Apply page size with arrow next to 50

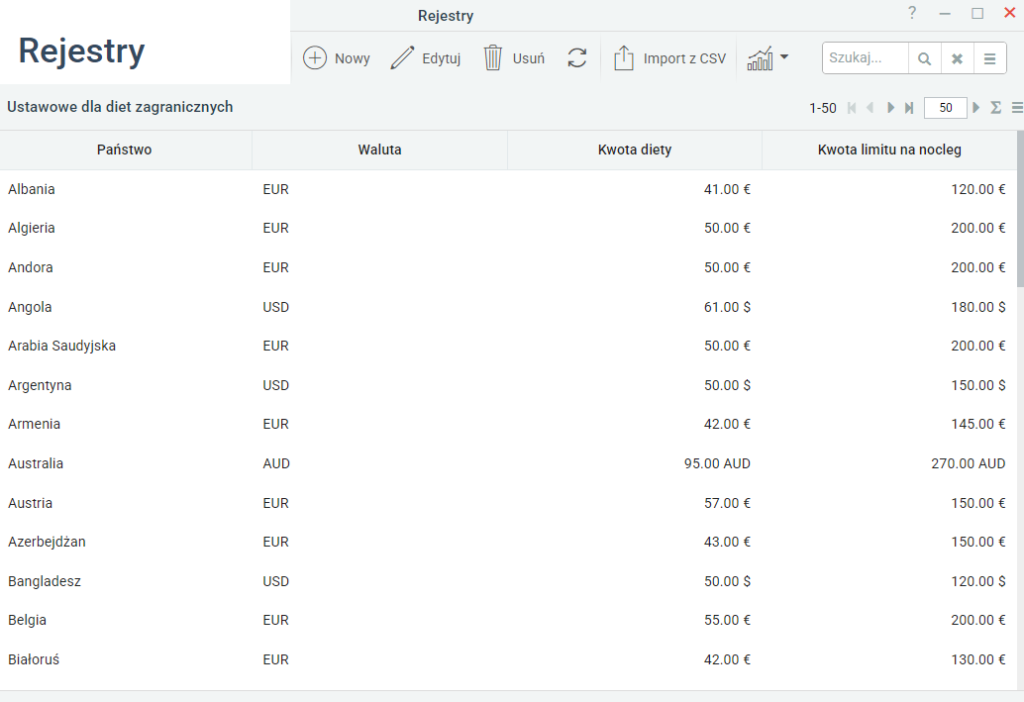tap(976, 108)
